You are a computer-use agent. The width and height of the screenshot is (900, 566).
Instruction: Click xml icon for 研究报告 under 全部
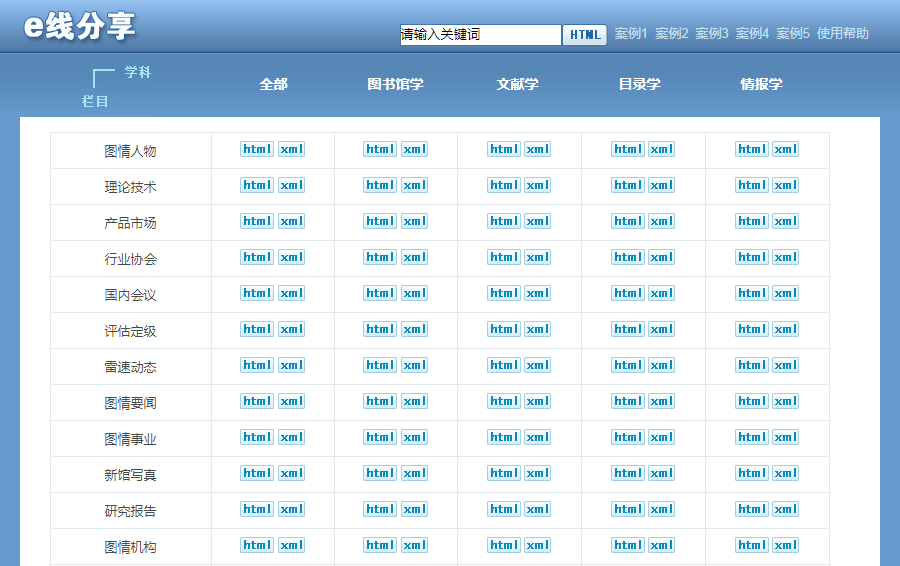pos(292,509)
